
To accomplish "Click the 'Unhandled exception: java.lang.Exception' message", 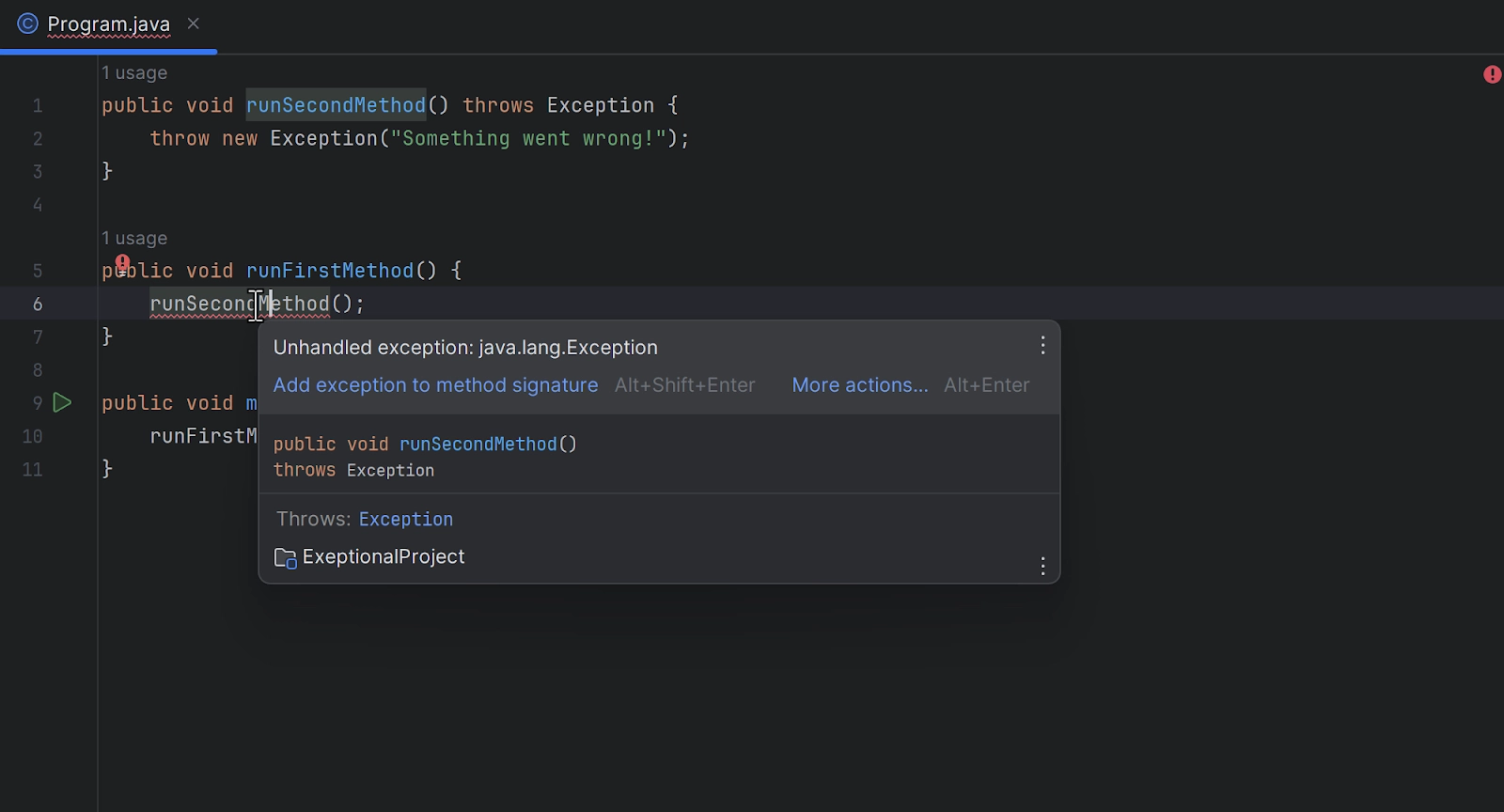I will point(465,348).
